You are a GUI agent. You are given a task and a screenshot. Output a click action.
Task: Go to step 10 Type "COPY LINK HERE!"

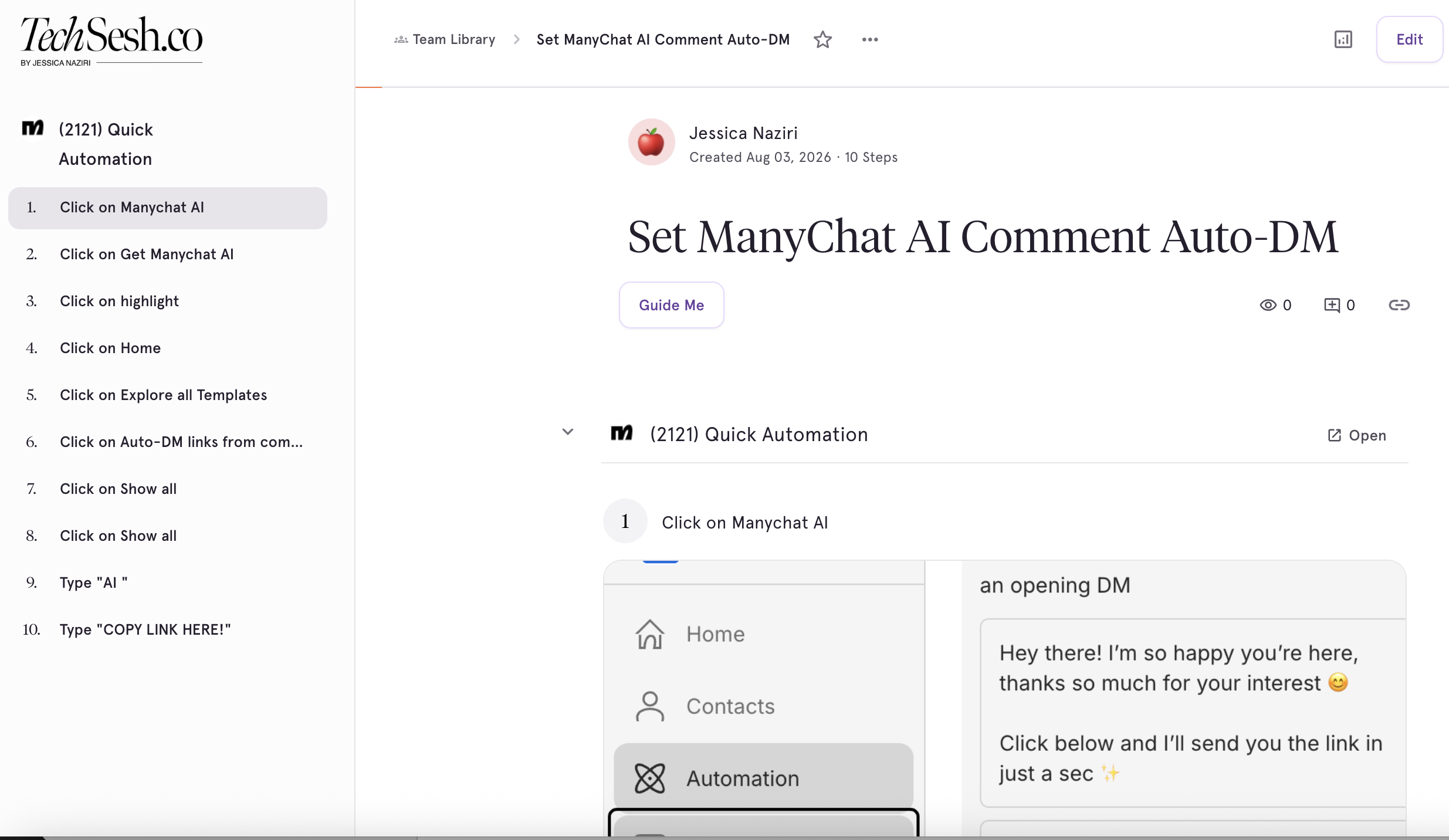pos(168,630)
